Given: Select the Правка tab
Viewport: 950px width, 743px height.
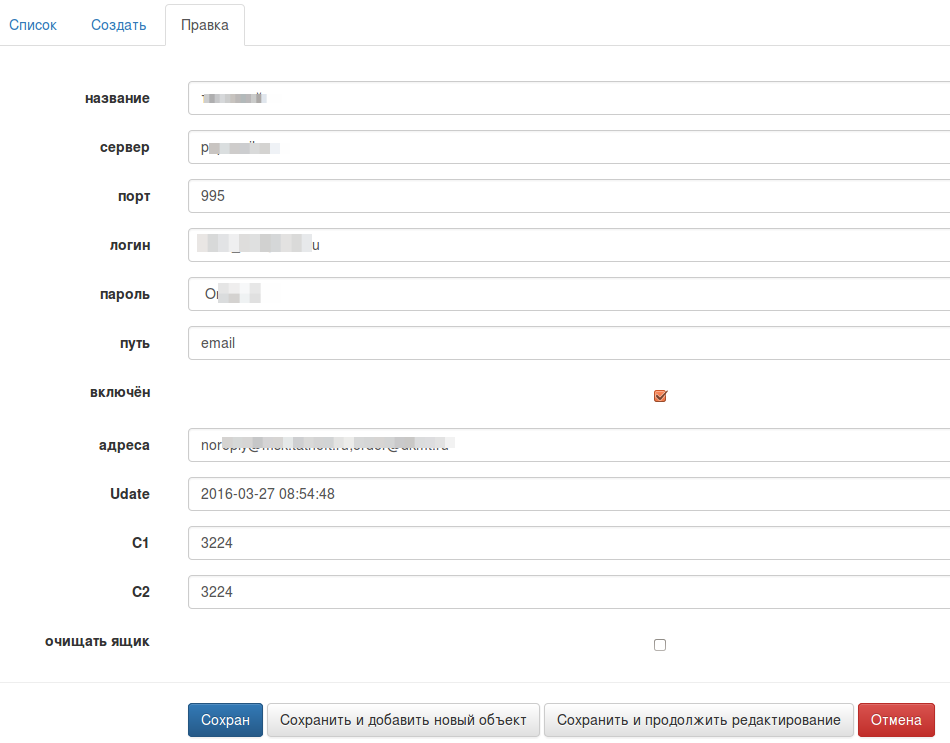Looking at the screenshot, I should click(x=205, y=25).
